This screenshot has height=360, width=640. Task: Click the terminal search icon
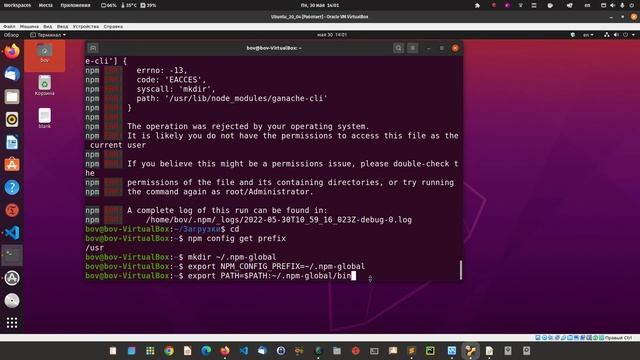pyautogui.click(x=398, y=48)
